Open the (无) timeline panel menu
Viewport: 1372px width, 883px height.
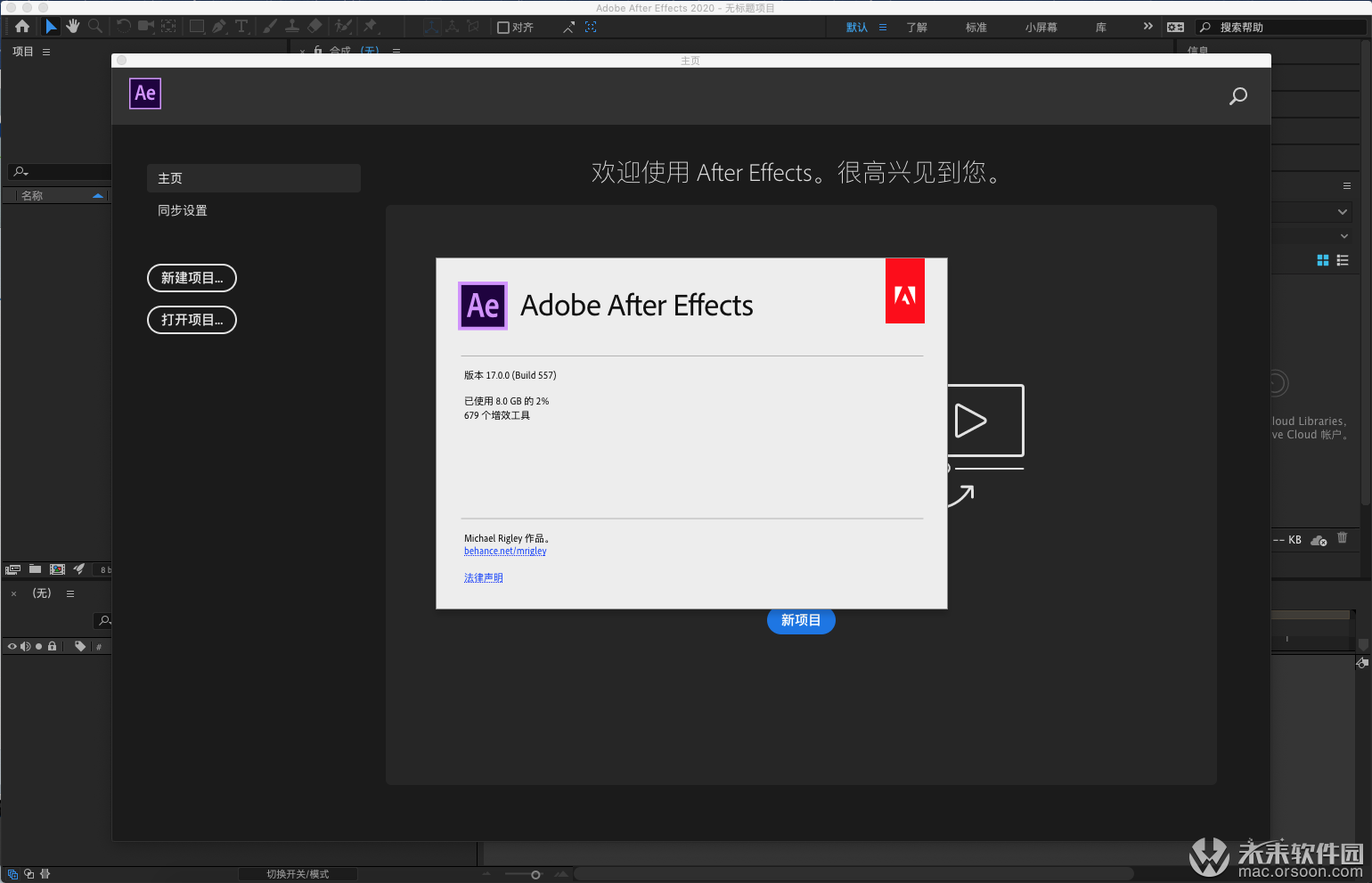70,593
